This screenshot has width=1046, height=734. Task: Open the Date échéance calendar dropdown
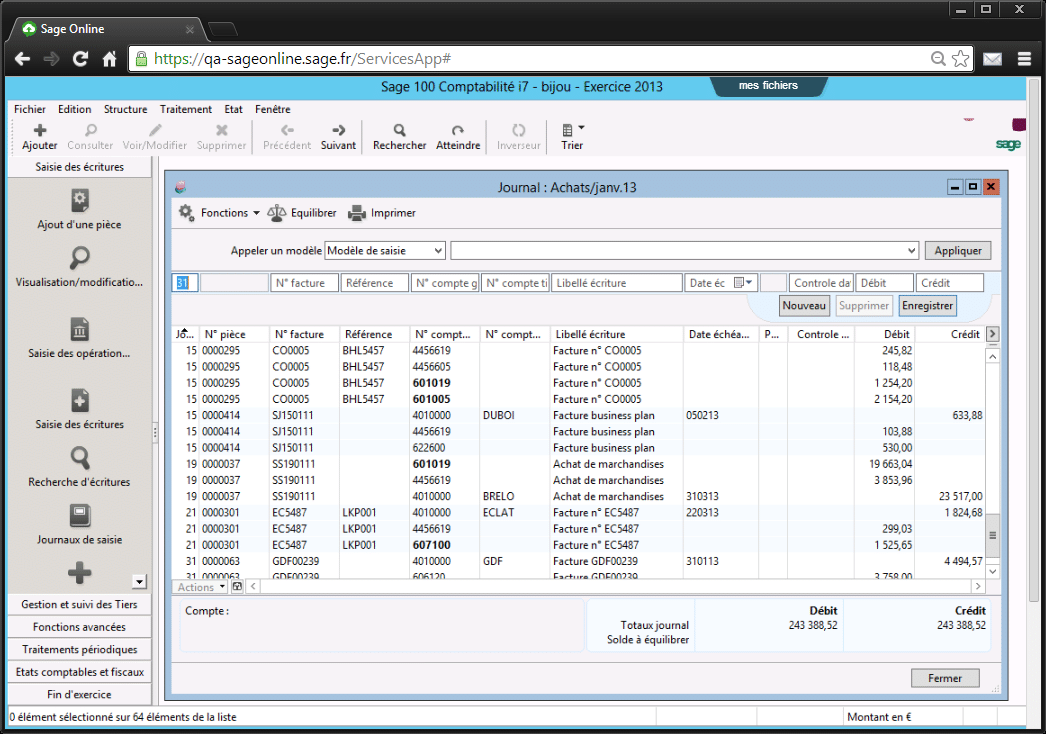coord(743,283)
